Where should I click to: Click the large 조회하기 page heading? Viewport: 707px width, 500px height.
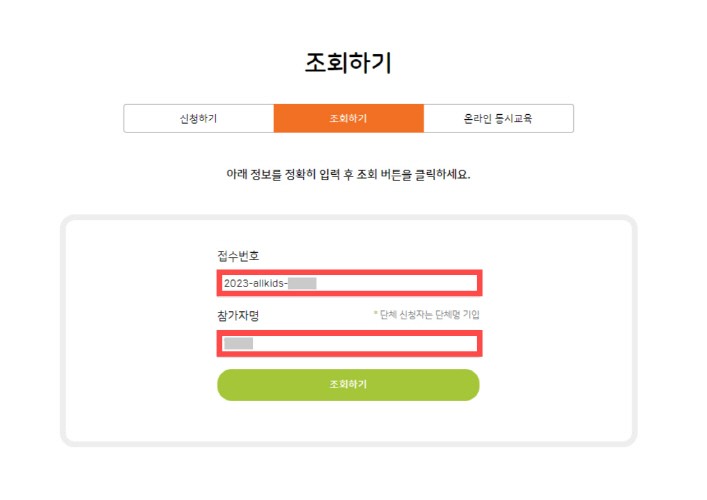click(348, 63)
